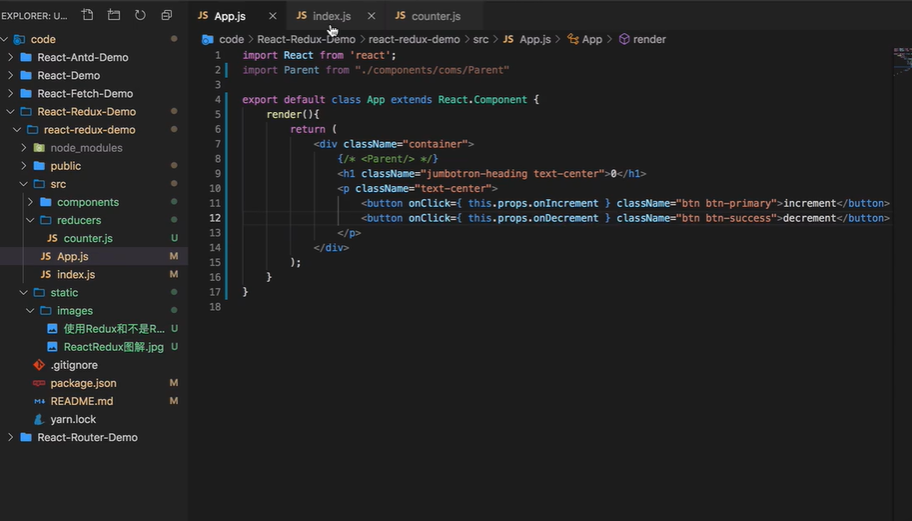Screen dimensions: 912x521
Task: Click the Refresh Explorer icon
Action: 140,15
